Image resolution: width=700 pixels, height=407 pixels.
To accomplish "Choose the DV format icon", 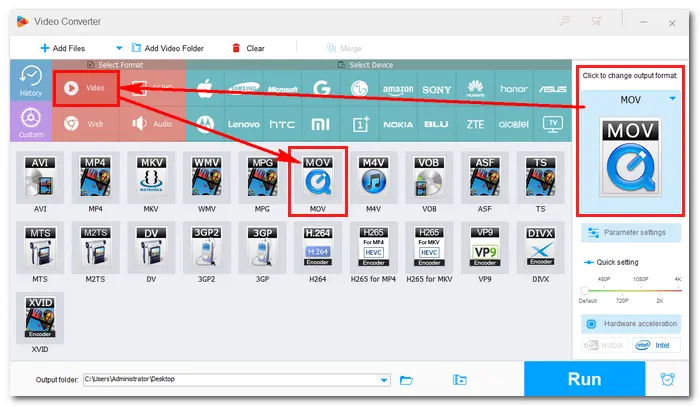I will click(151, 248).
